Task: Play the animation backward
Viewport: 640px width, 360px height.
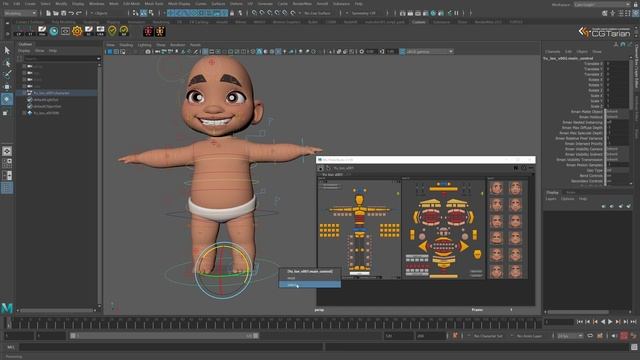Action: click(603, 322)
